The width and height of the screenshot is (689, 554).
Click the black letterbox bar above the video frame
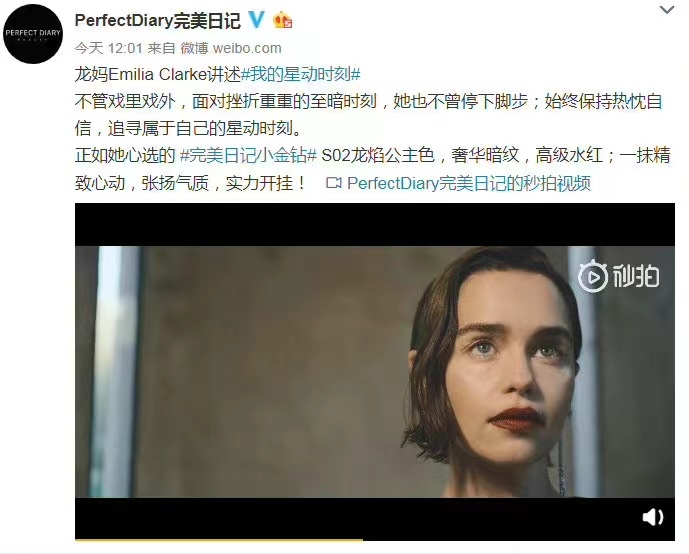(x=375, y=224)
